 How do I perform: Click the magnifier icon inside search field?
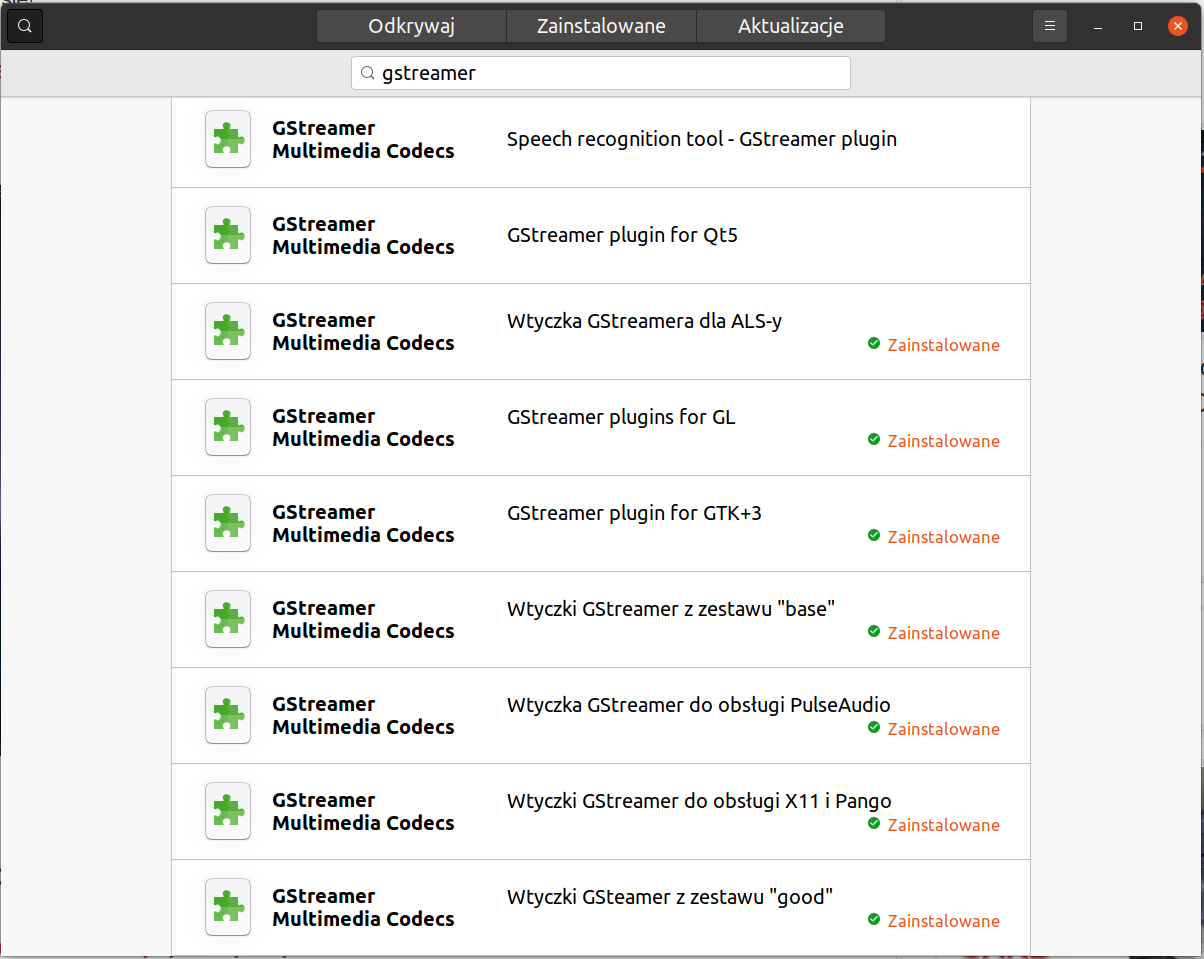click(367, 73)
